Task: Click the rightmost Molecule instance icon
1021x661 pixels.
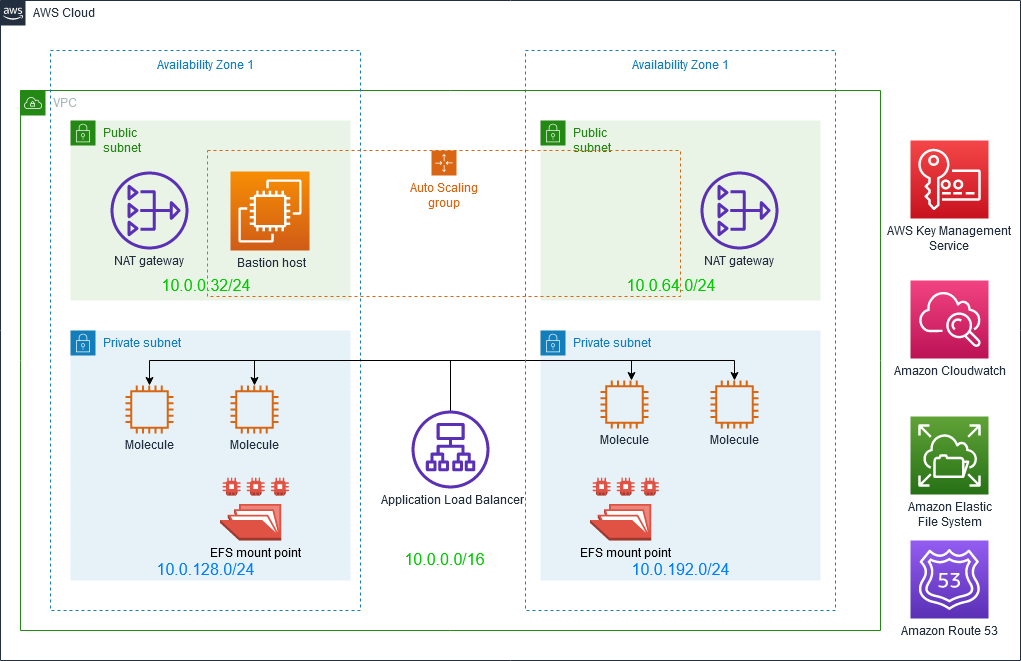Action: coord(734,404)
